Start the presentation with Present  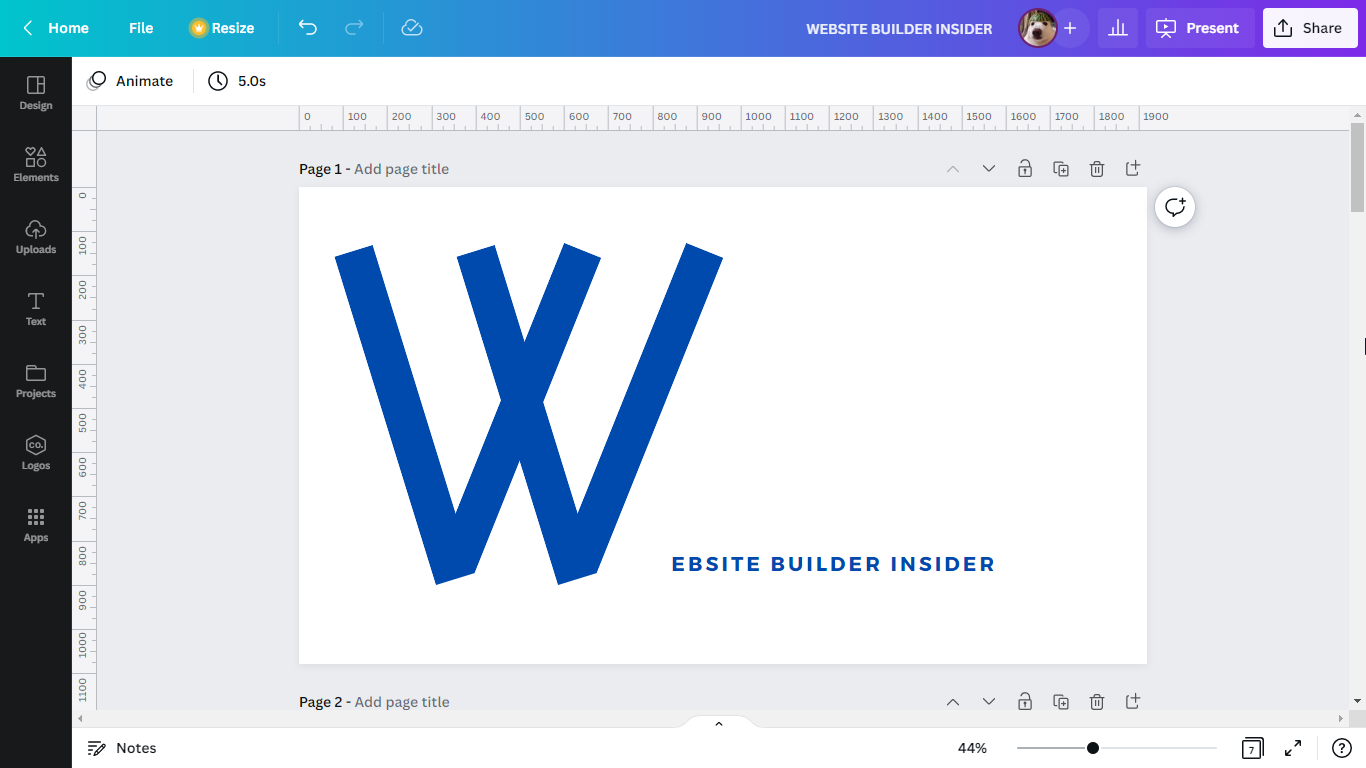tap(1200, 28)
